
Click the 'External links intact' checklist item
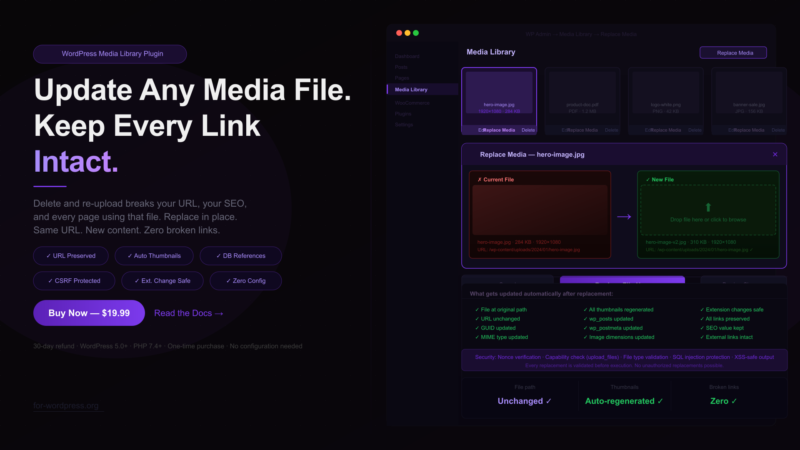[x=726, y=337]
